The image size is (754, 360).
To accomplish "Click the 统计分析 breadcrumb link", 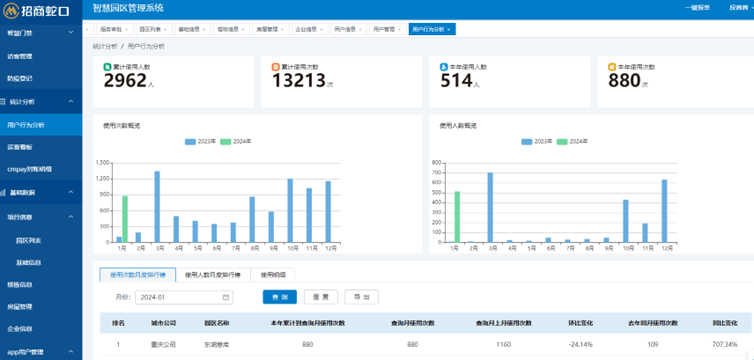I will pos(105,47).
